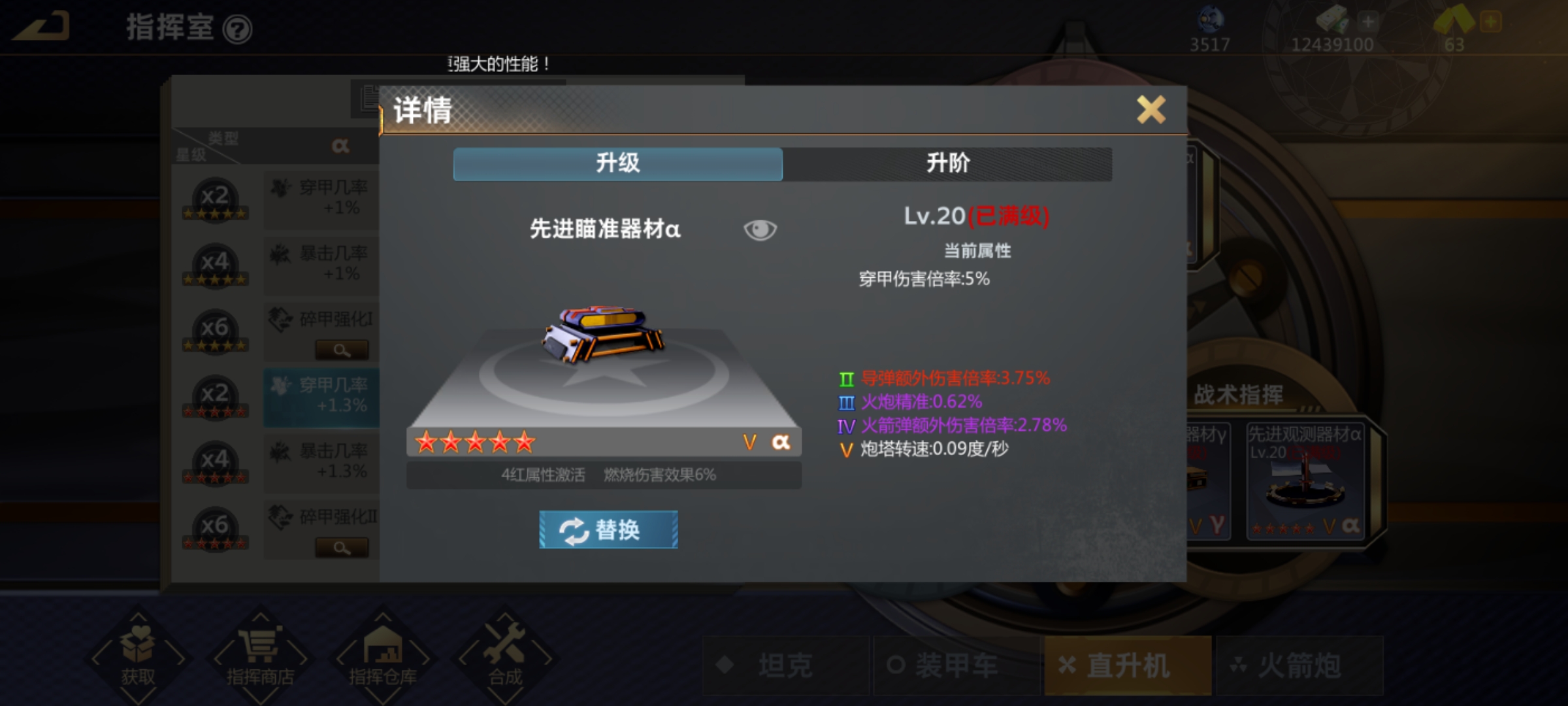Viewport: 1568px width, 706px height.
Task: Select the 坦克 category tab
Action: coord(786,665)
